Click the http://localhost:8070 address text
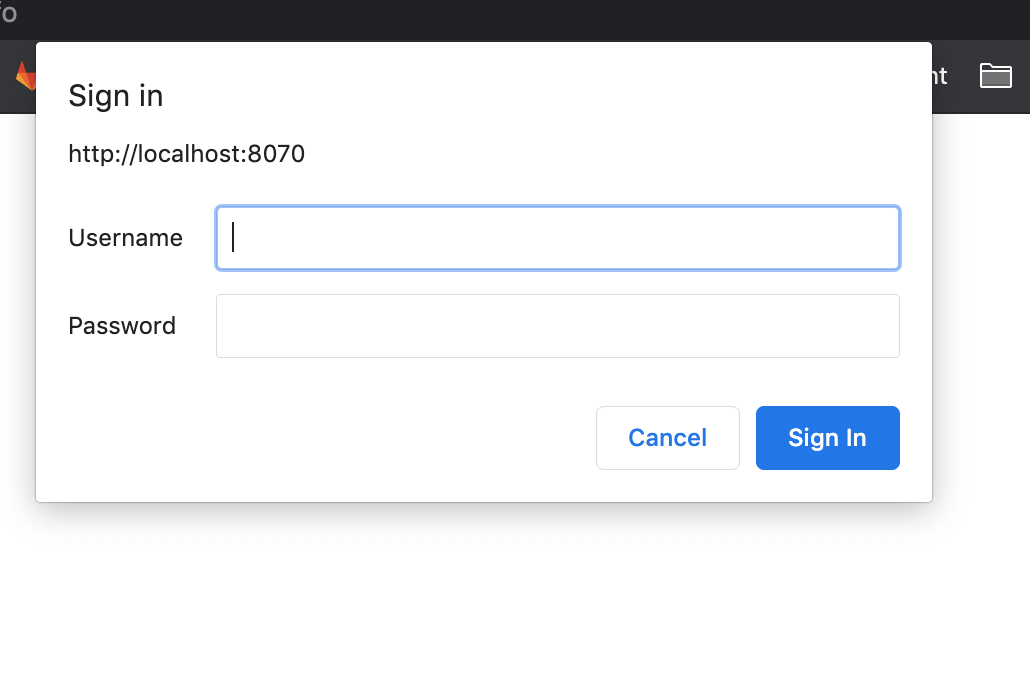This screenshot has width=1030, height=682. pos(186,154)
